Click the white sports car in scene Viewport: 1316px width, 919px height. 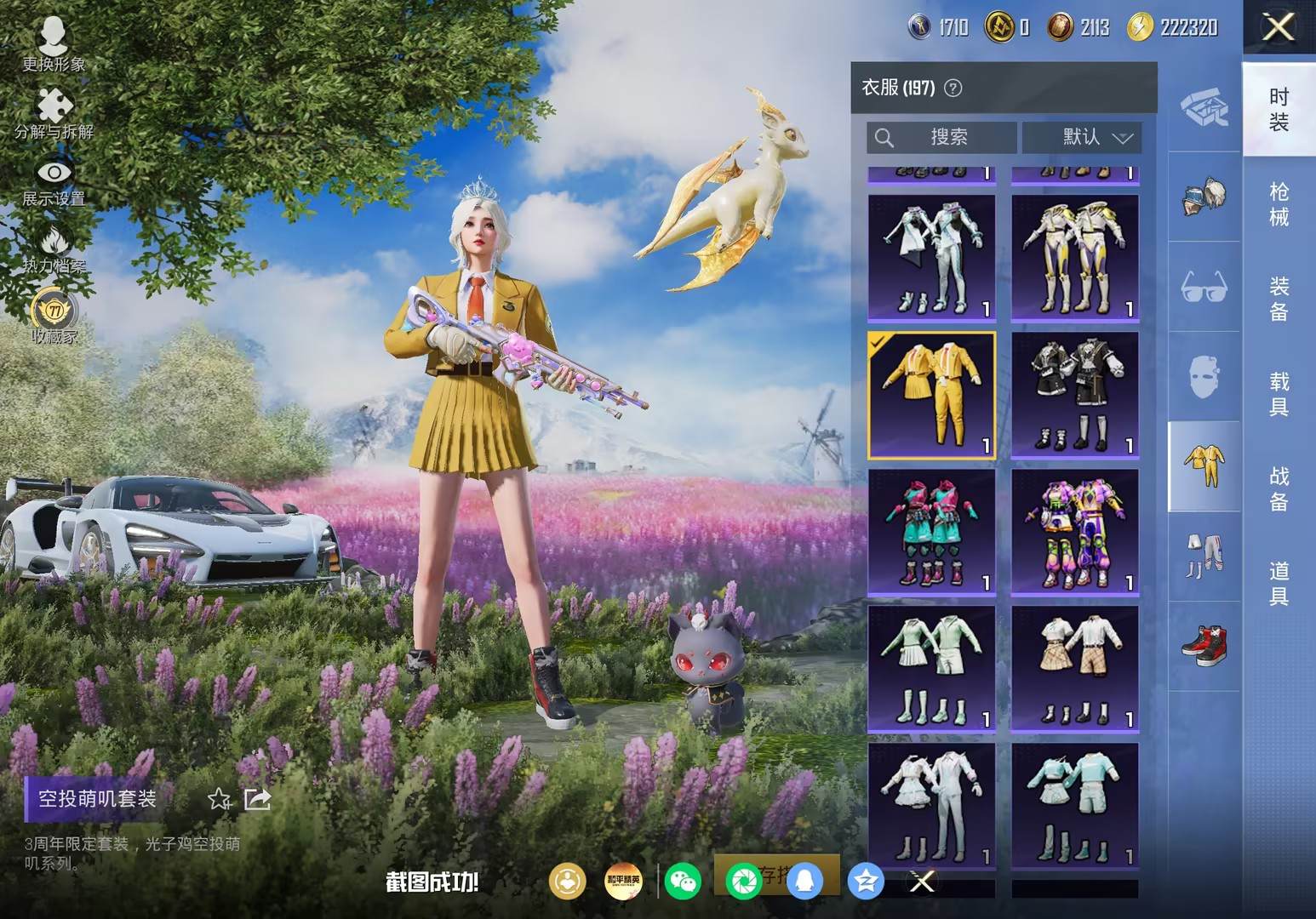coord(170,531)
